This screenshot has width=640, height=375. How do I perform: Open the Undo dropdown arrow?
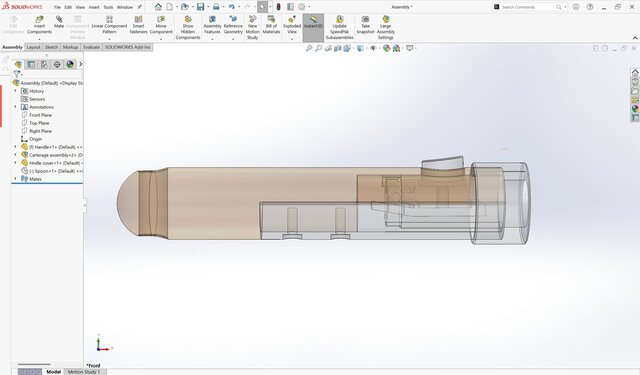point(239,7)
